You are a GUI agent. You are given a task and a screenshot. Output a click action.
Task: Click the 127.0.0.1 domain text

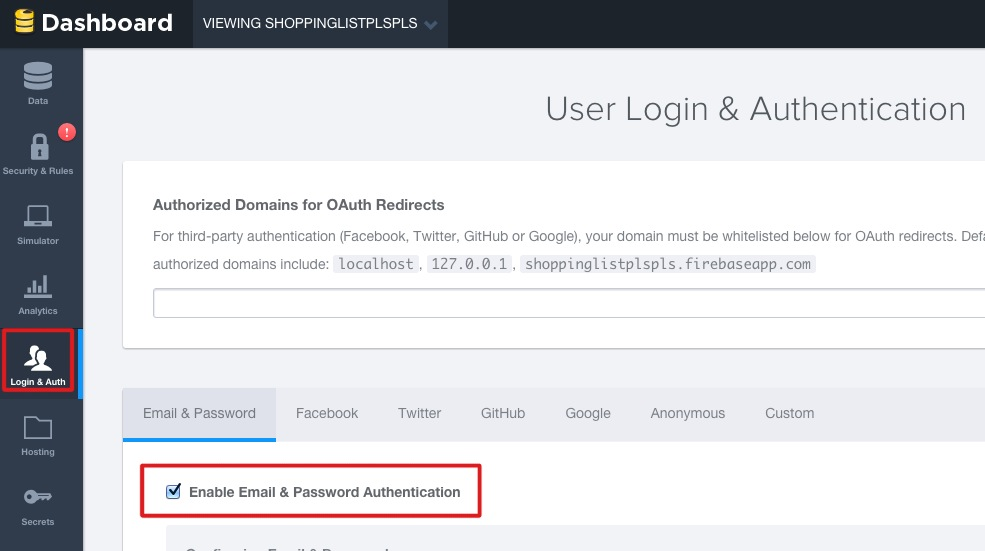coord(469,264)
